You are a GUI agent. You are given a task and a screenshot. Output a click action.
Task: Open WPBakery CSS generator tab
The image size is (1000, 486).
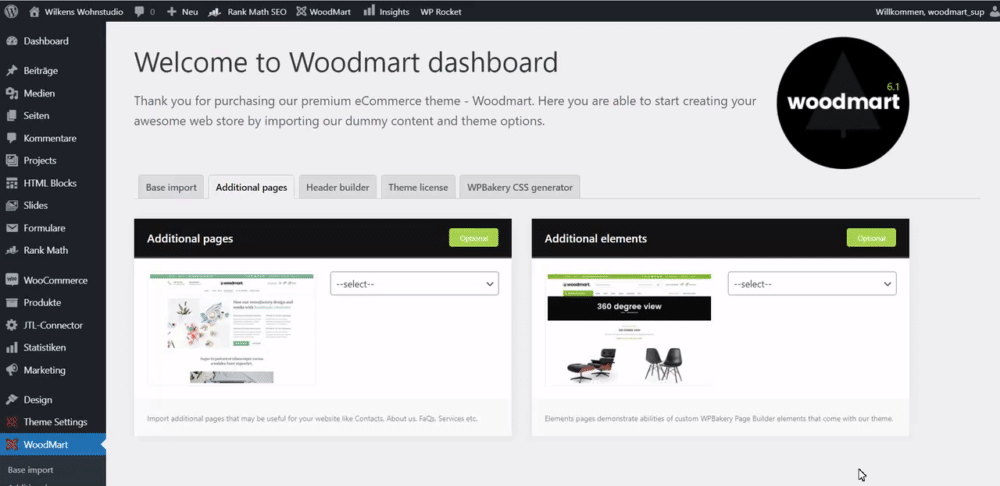(520, 188)
